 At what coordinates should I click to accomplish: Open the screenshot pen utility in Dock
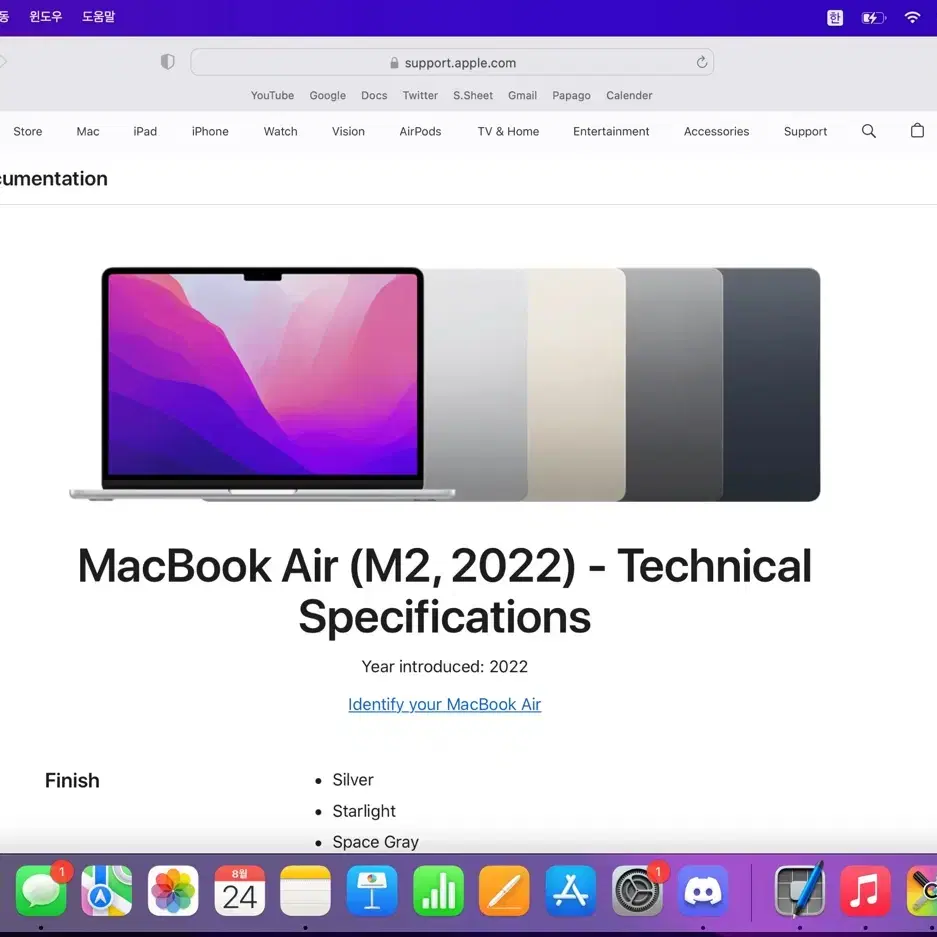point(800,890)
